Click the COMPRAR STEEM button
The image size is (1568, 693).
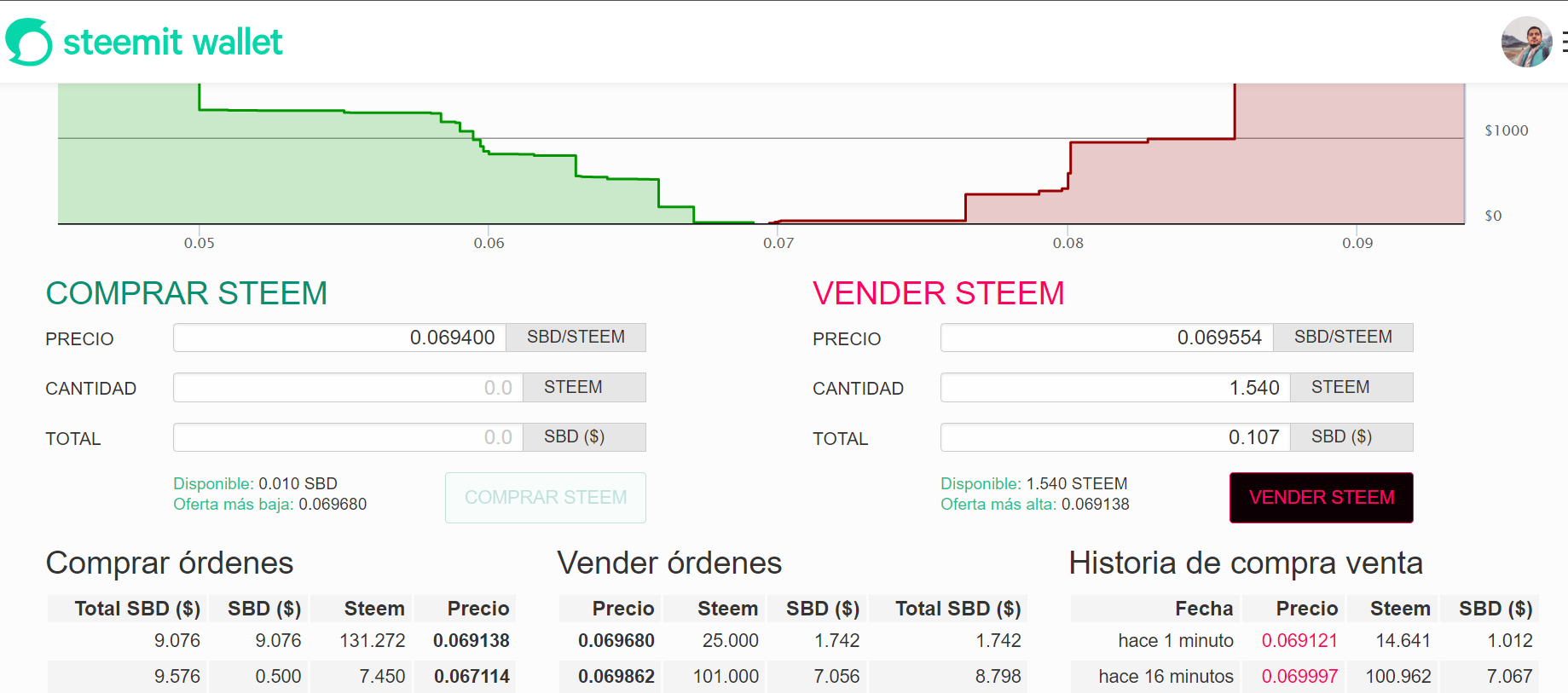pos(546,498)
